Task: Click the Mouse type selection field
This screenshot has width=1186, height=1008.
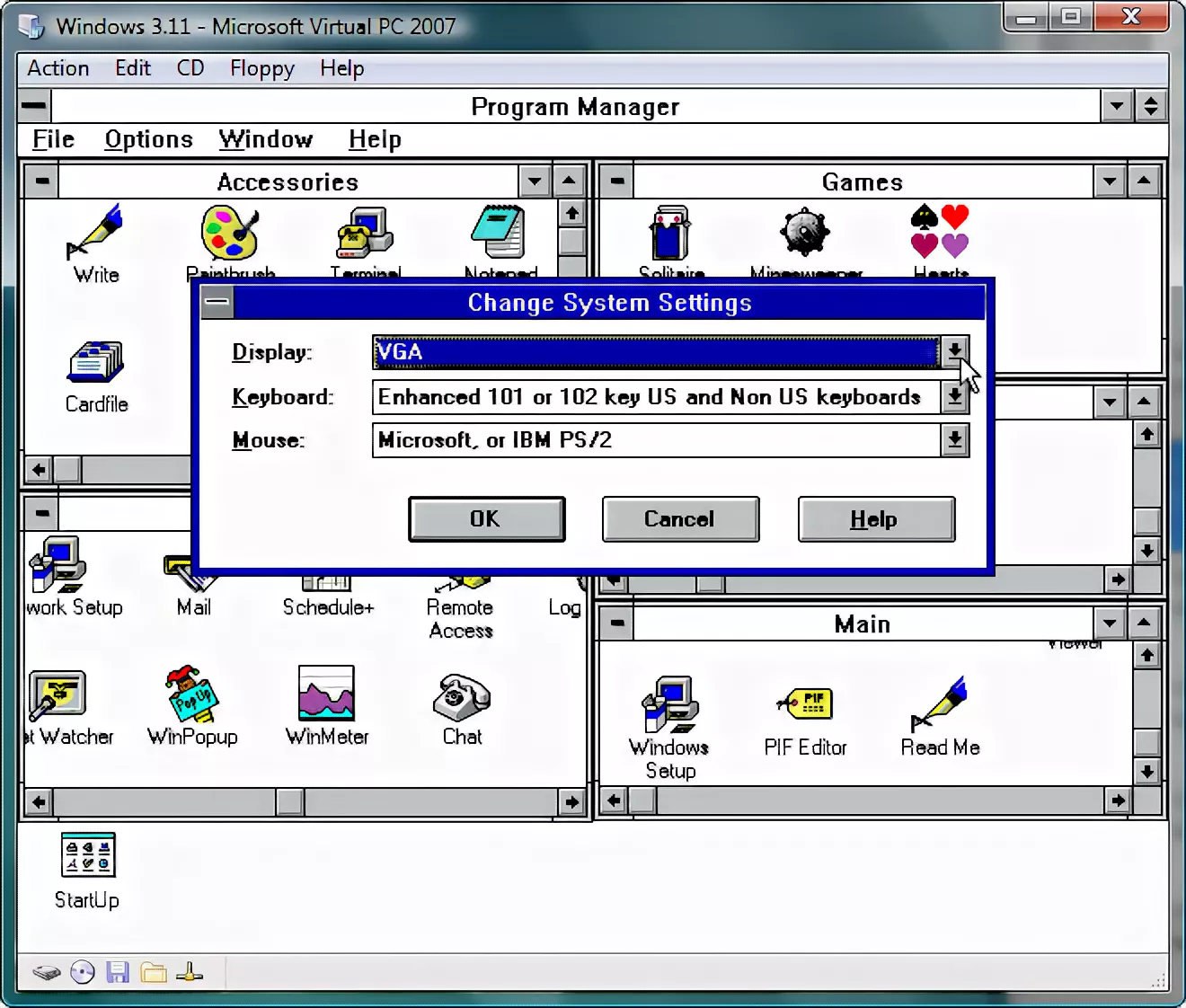Action: (x=656, y=439)
